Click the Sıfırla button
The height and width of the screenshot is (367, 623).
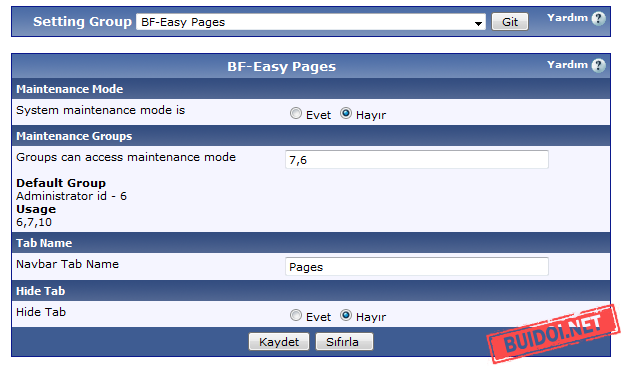pos(344,342)
